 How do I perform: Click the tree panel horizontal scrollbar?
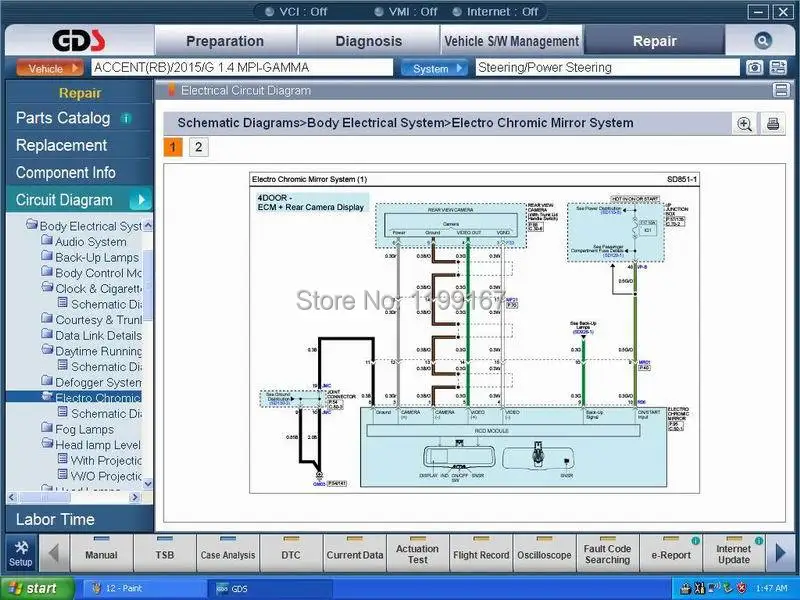click(74, 497)
